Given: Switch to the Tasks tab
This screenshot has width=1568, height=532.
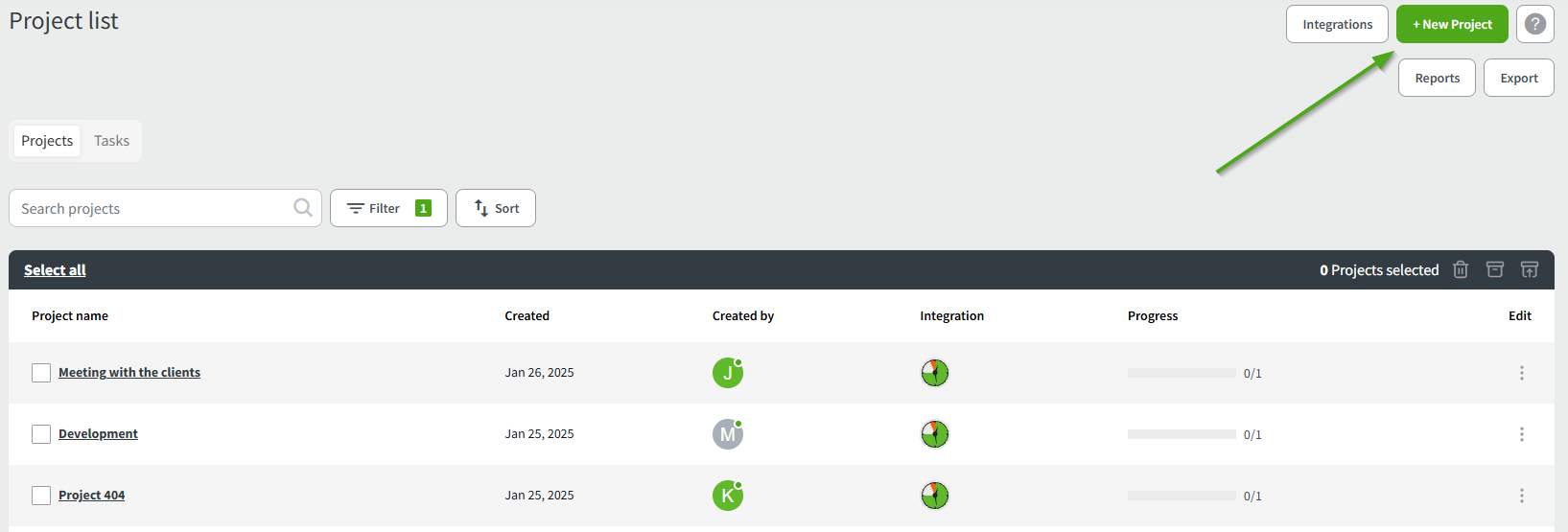Looking at the screenshot, I should 111,141.
